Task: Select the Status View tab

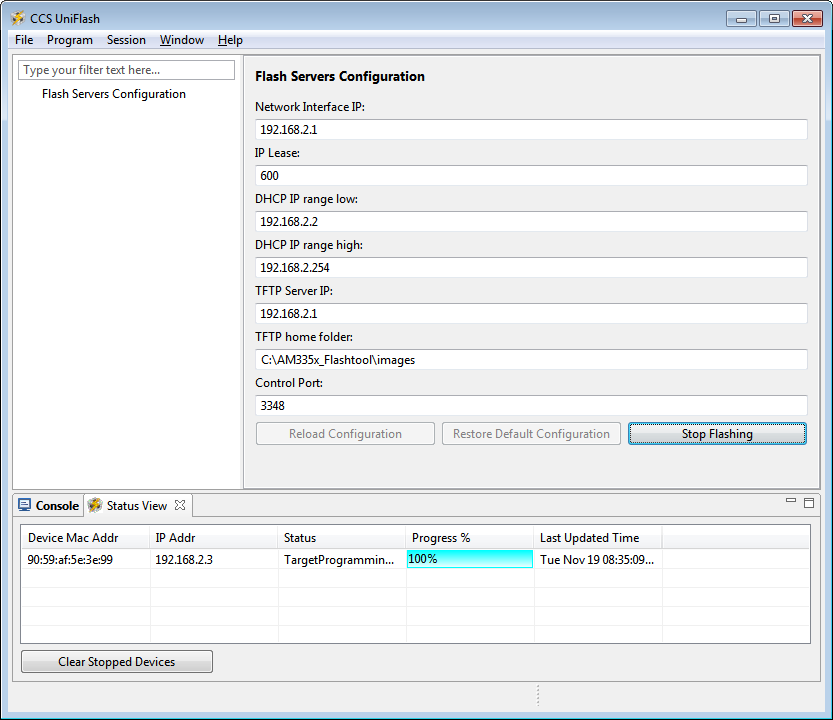Action: (136, 506)
